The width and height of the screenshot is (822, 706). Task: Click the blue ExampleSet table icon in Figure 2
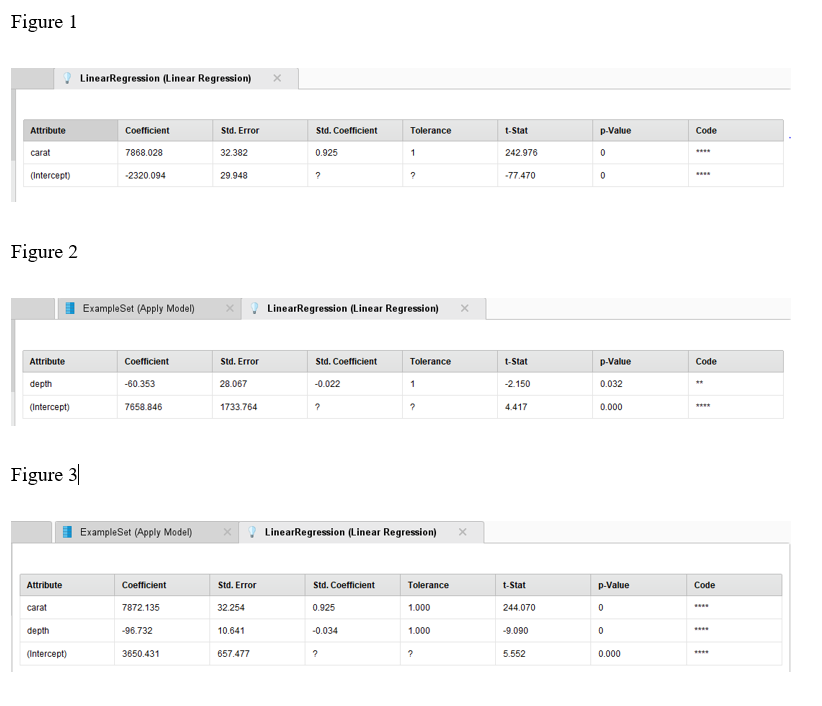pos(70,308)
